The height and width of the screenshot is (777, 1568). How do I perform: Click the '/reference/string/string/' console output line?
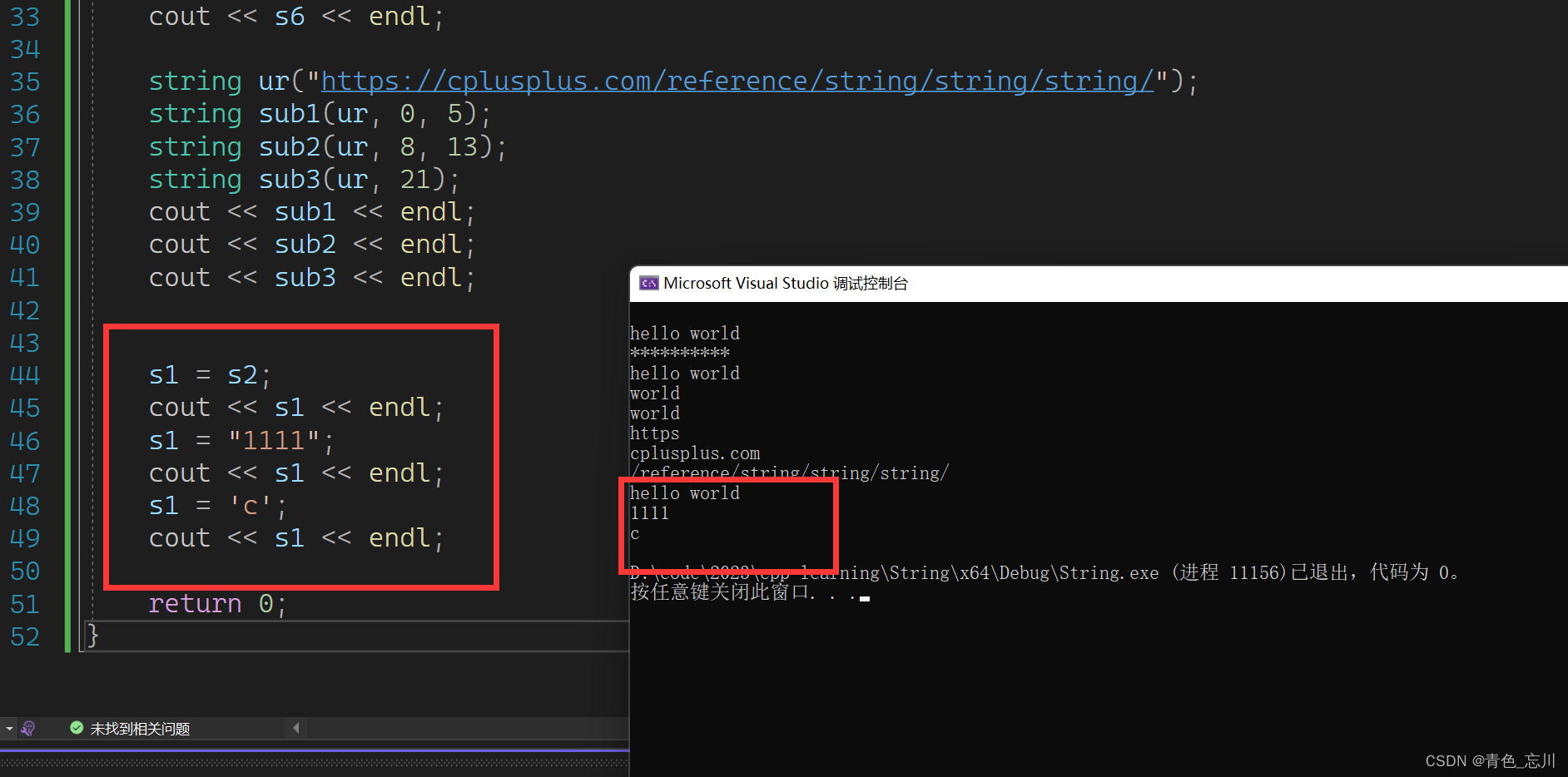coord(789,473)
